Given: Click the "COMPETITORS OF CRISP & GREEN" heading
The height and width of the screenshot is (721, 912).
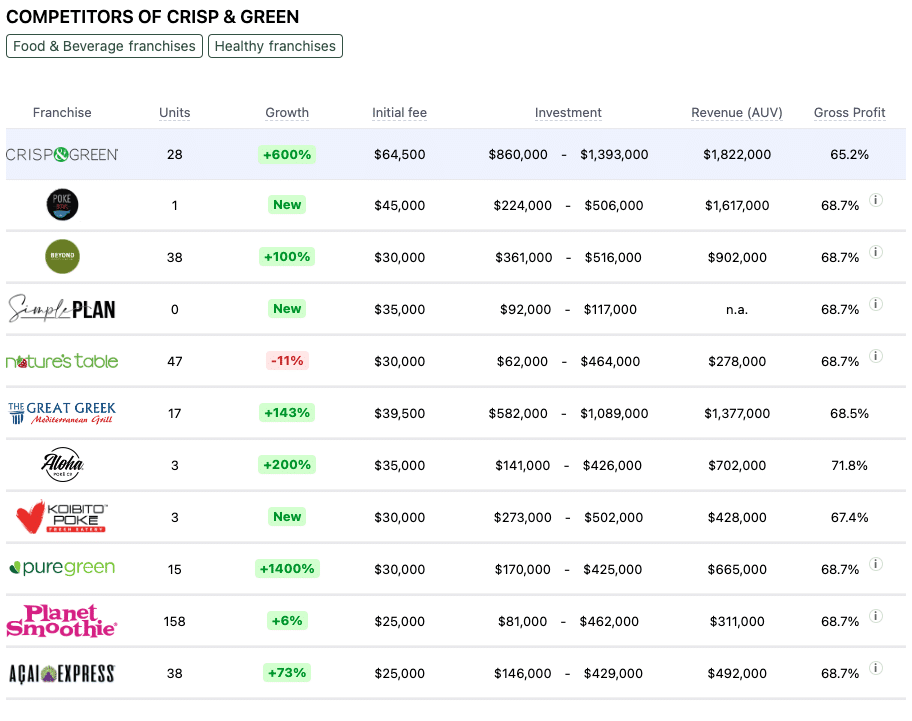Looking at the screenshot, I should click(x=152, y=17).
